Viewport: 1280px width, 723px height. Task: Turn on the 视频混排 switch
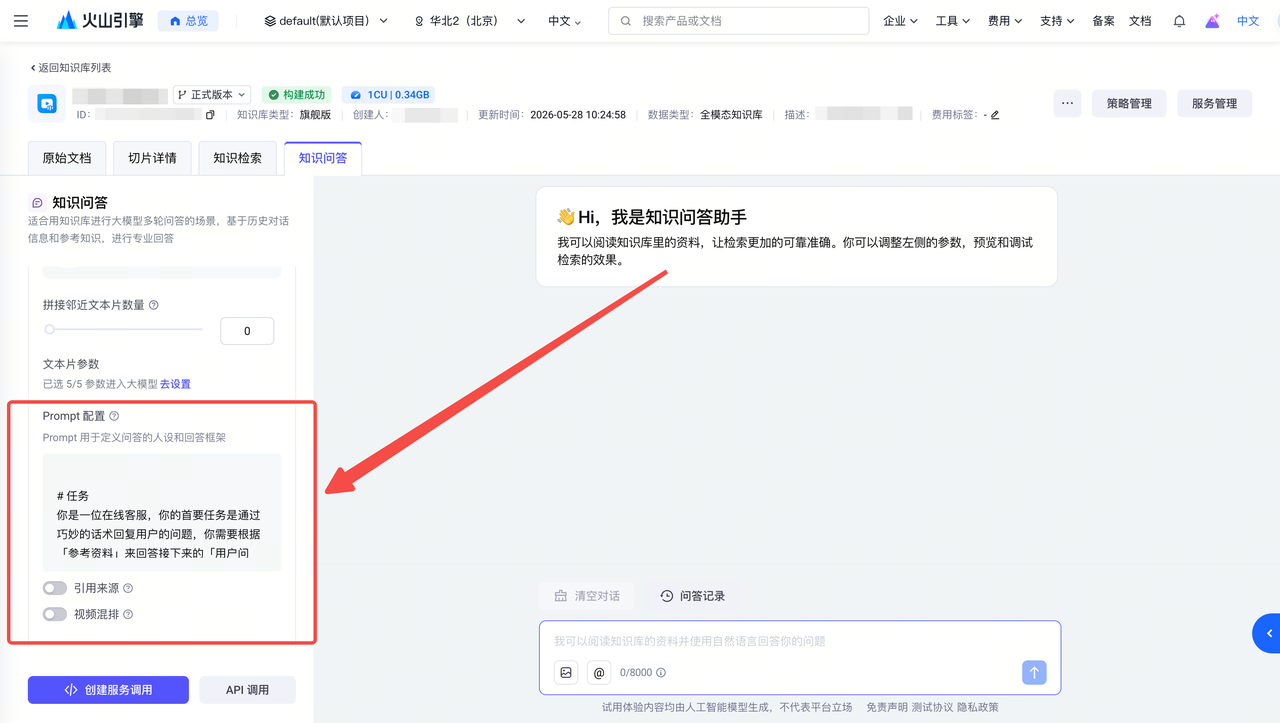(55, 615)
